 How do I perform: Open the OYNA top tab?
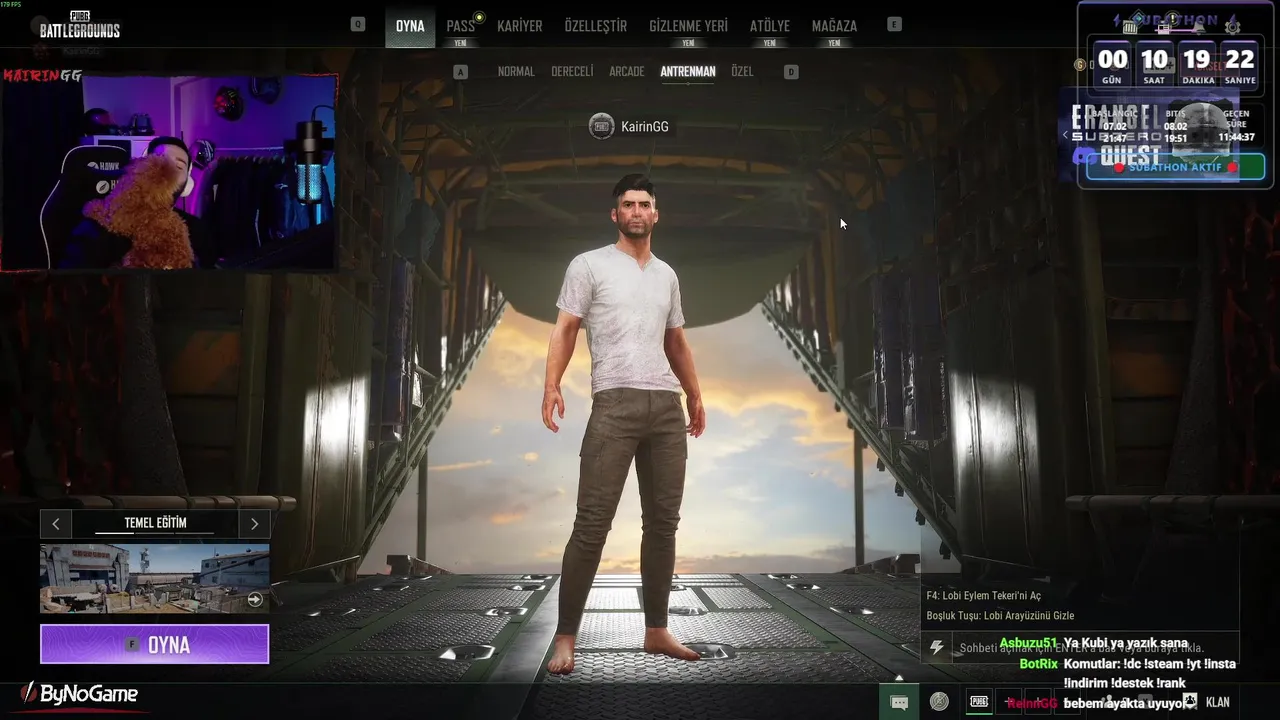tap(410, 26)
